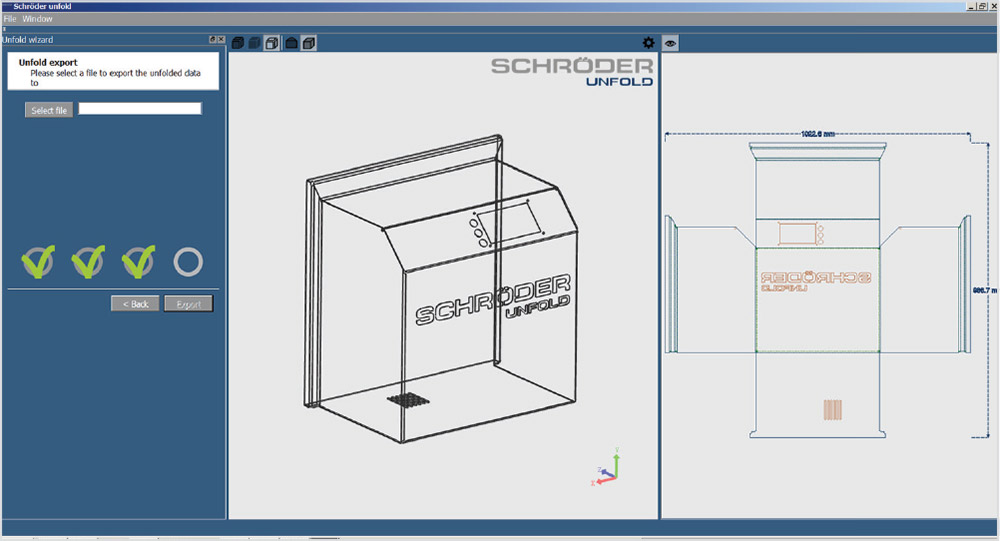Open the File menu
Viewport: 1000px width, 541px height.
(10, 19)
